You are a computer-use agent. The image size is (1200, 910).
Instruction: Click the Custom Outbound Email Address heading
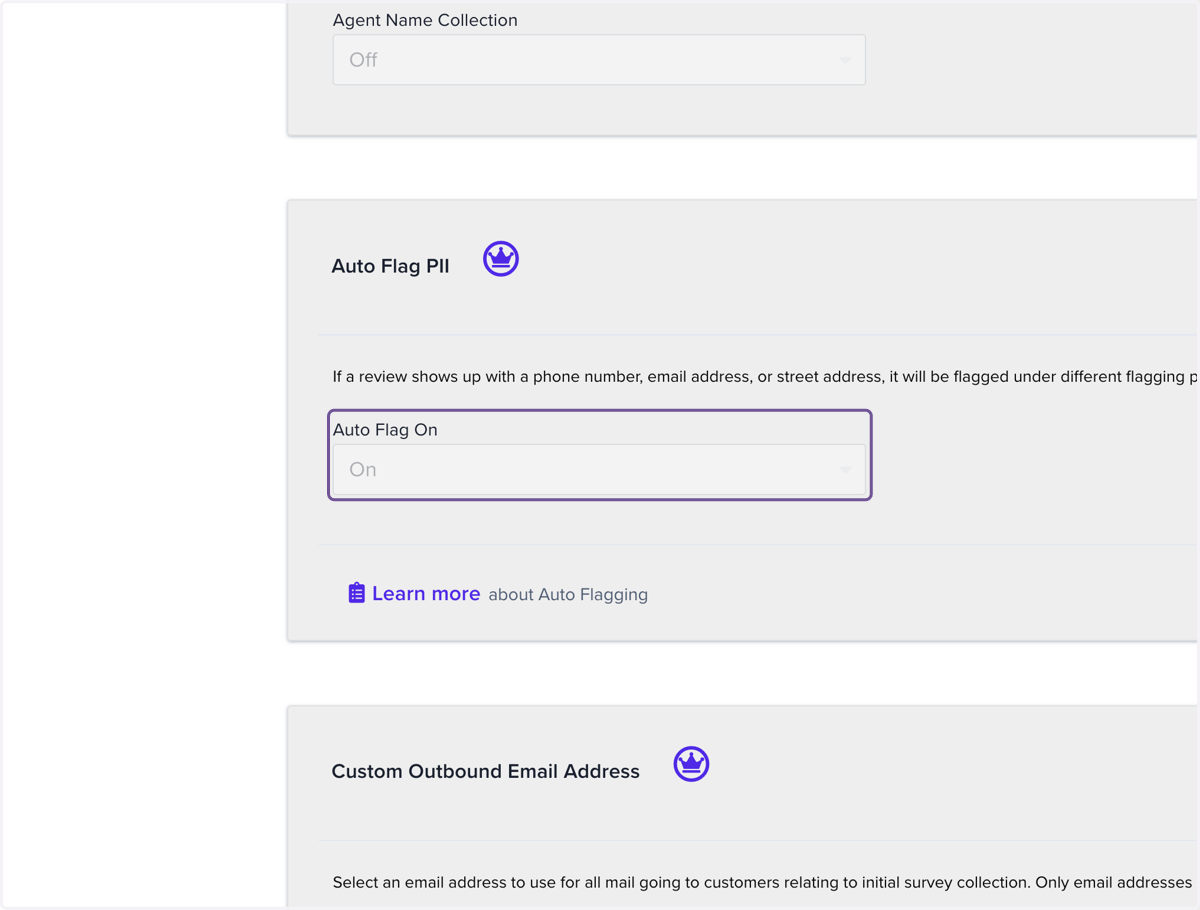click(x=485, y=771)
